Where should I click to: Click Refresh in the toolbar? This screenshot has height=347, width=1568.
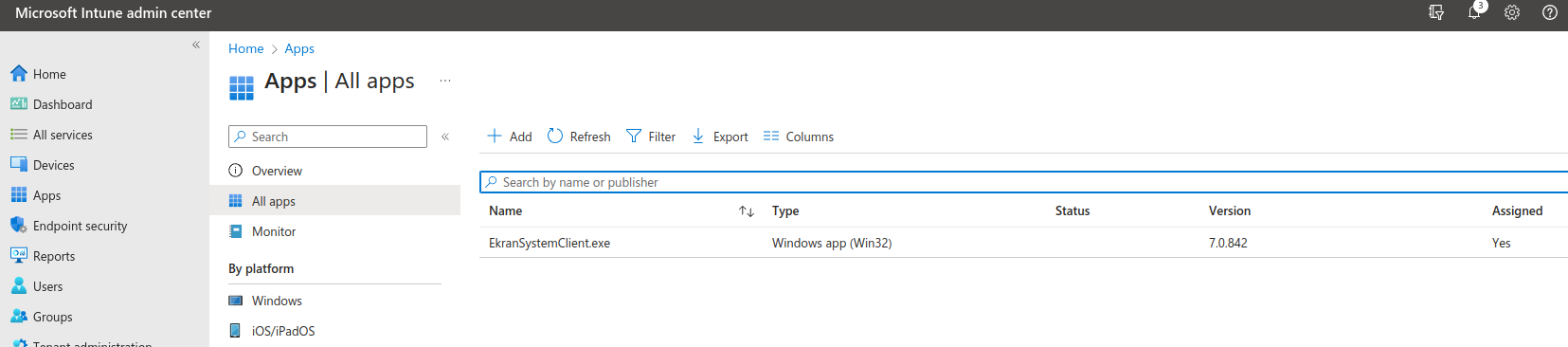tap(579, 137)
